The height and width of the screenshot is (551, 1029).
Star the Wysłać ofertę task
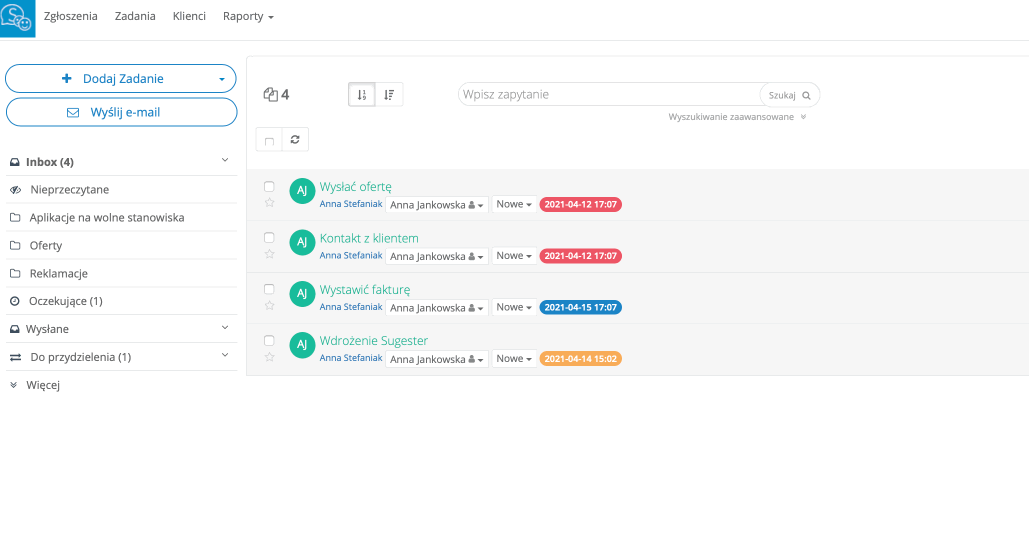tap(269, 203)
